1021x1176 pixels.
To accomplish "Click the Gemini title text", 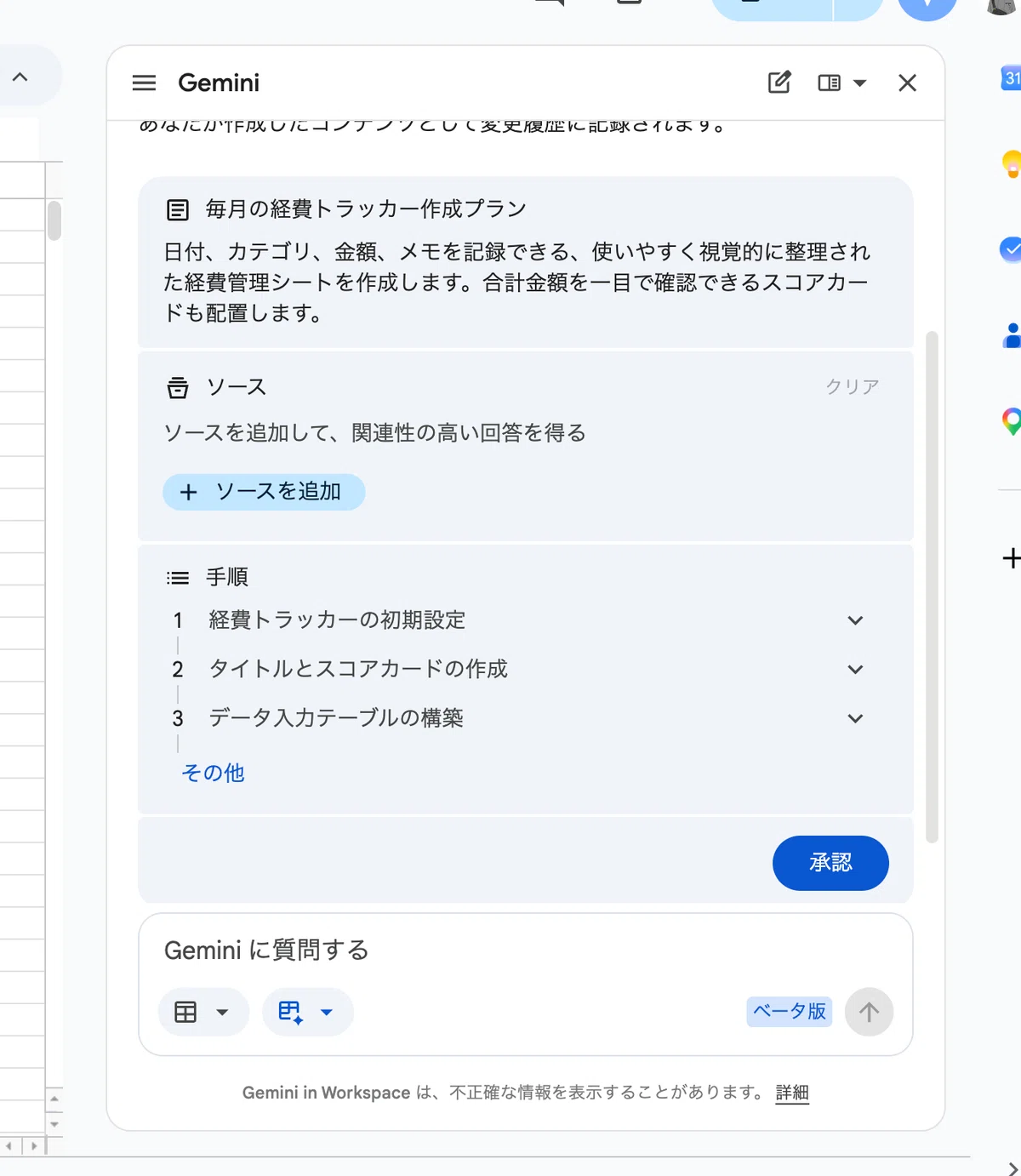I will tap(219, 83).
